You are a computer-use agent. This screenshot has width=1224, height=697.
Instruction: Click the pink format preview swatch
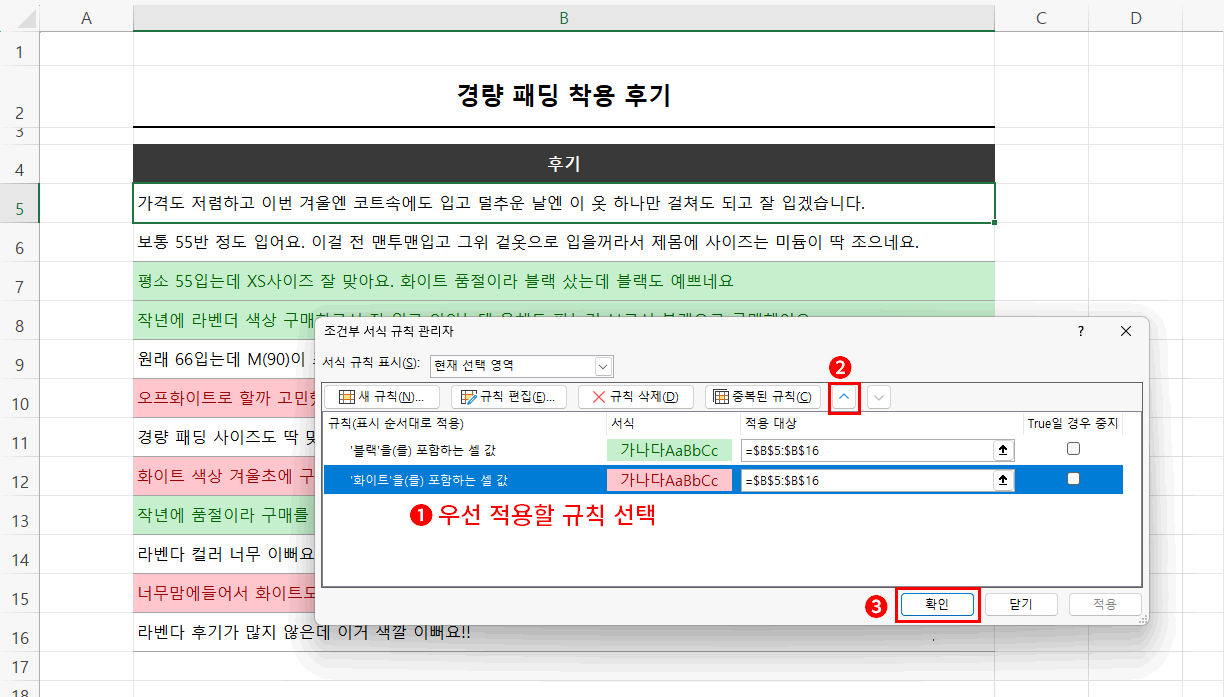(x=669, y=480)
